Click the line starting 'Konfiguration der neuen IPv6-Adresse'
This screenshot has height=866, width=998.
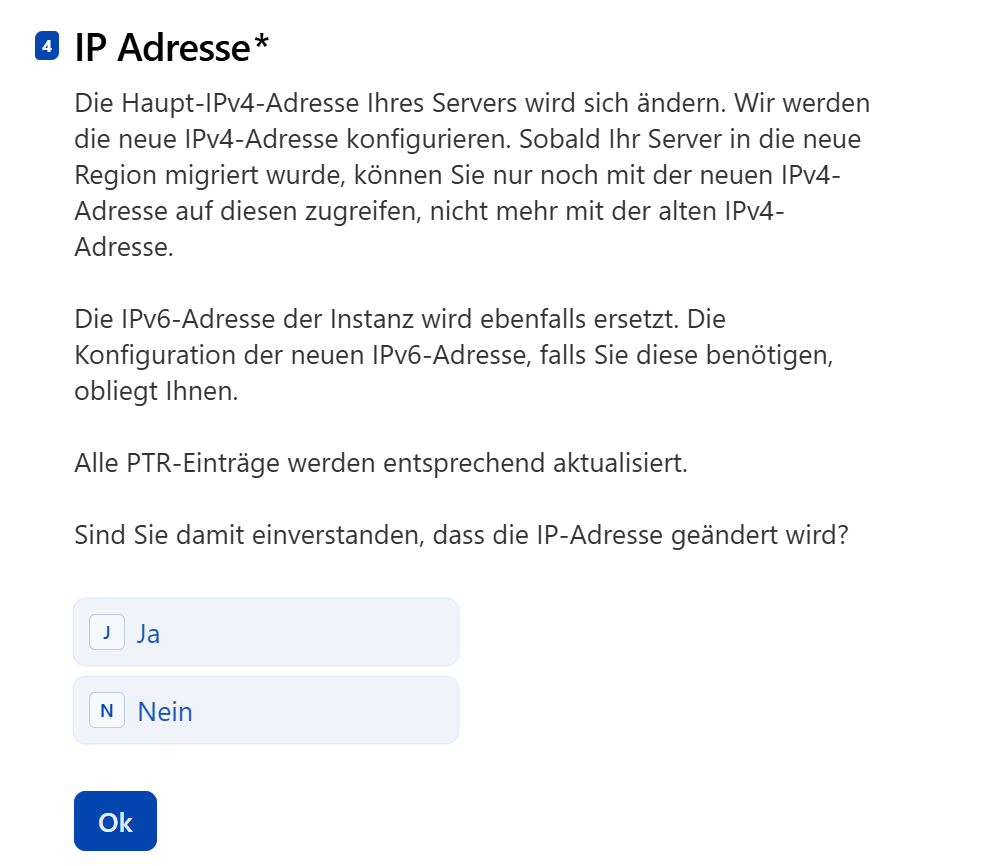(454, 355)
